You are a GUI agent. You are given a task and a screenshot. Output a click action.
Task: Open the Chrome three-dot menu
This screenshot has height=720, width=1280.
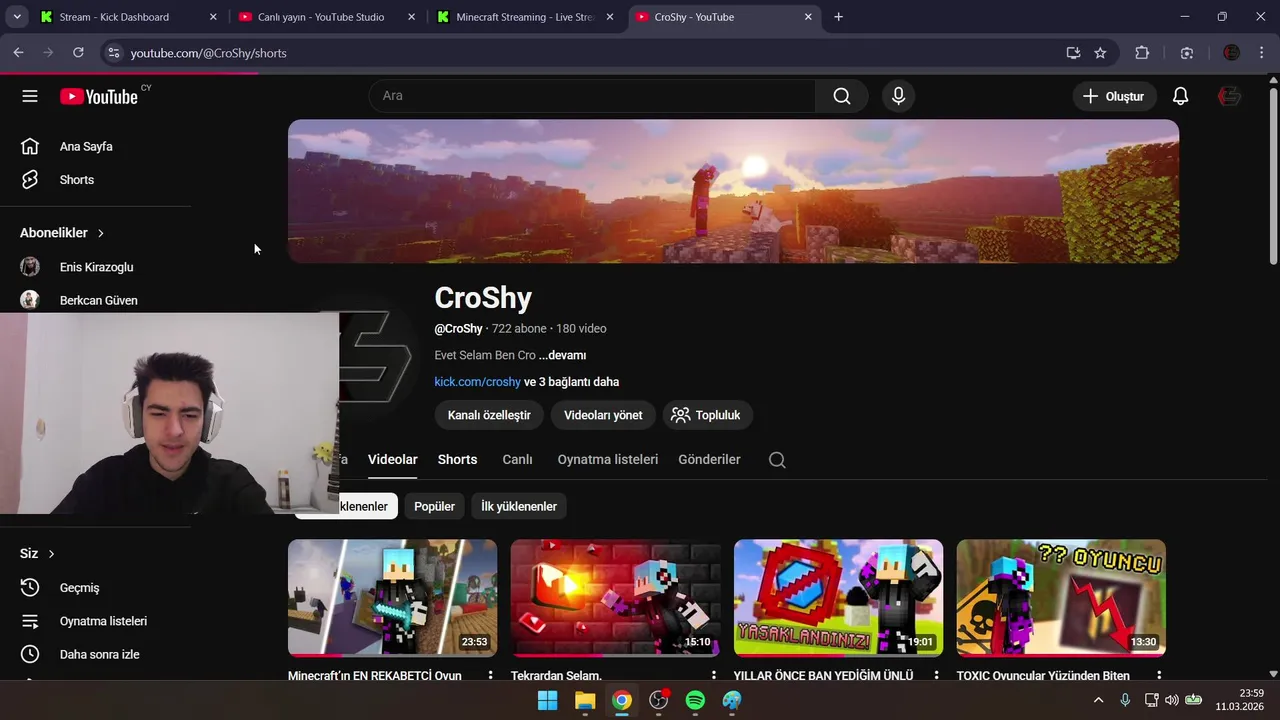point(1261,53)
